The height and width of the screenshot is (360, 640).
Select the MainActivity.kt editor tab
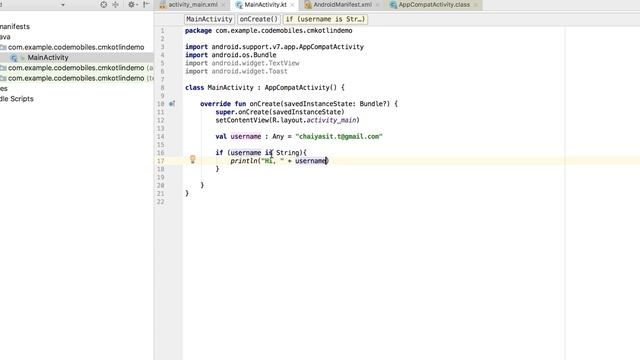[x=265, y=5]
